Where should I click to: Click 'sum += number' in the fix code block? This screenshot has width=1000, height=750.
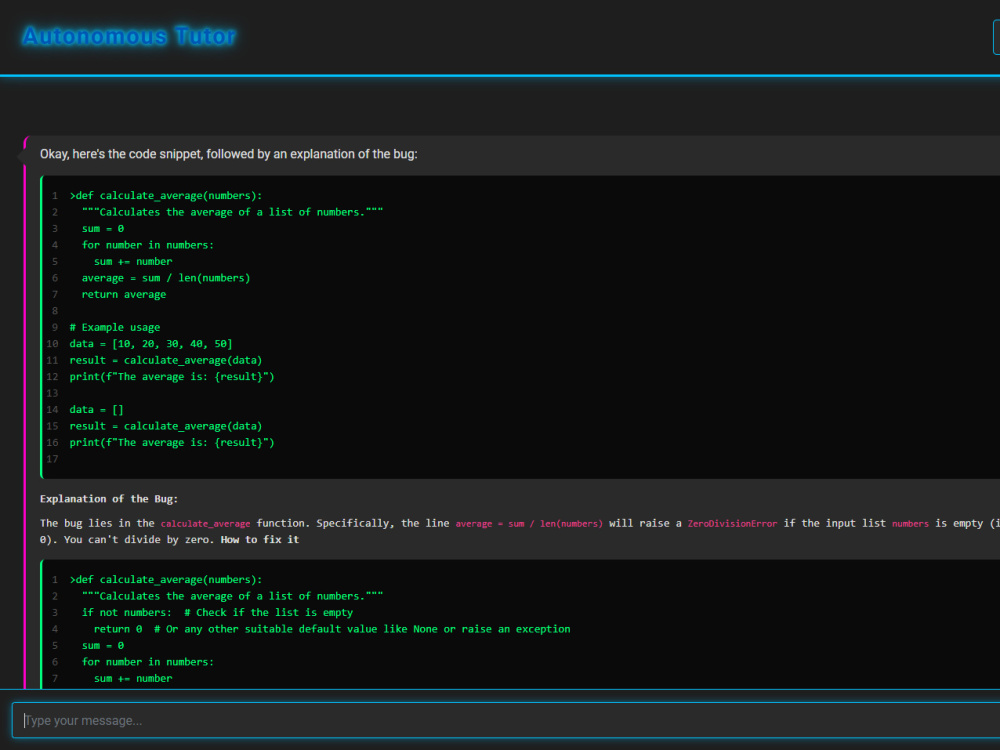point(133,679)
